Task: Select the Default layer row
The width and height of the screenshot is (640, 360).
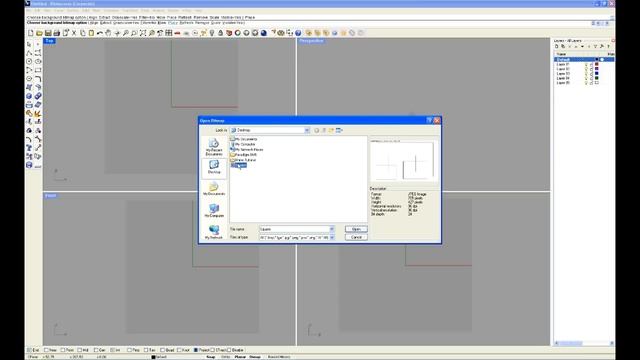Action: 584,60
